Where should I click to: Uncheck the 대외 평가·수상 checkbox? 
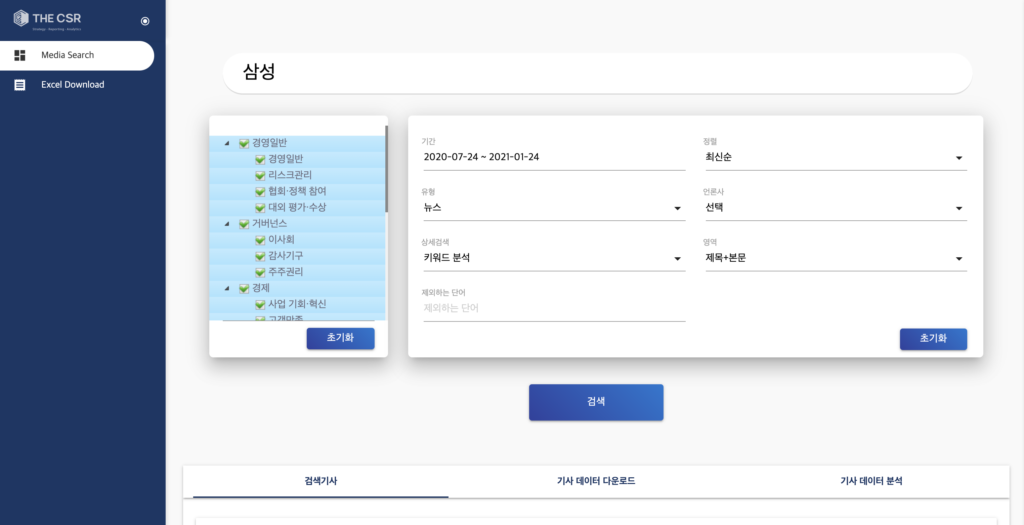coord(260,207)
